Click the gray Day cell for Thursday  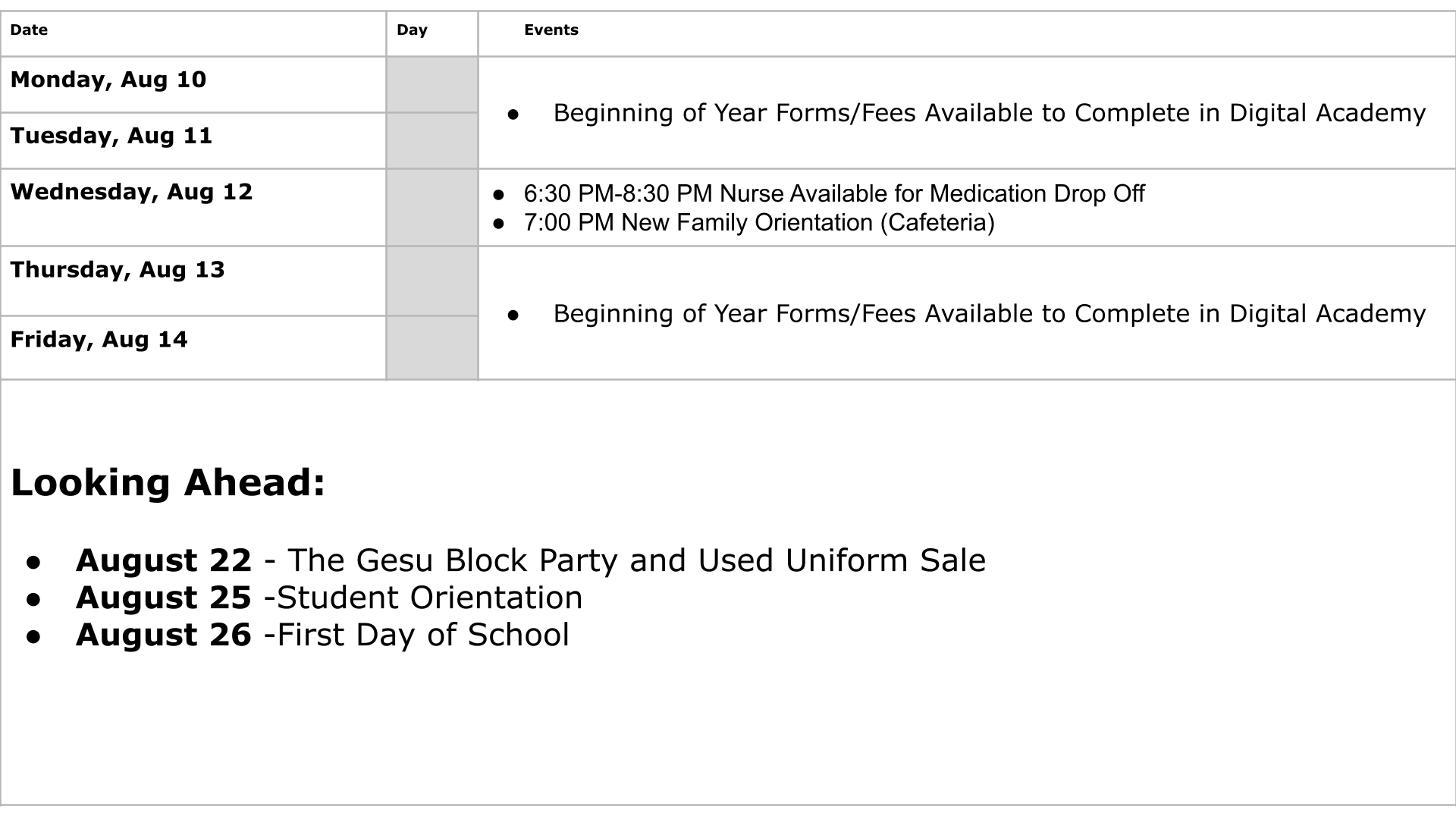[x=432, y=281]
